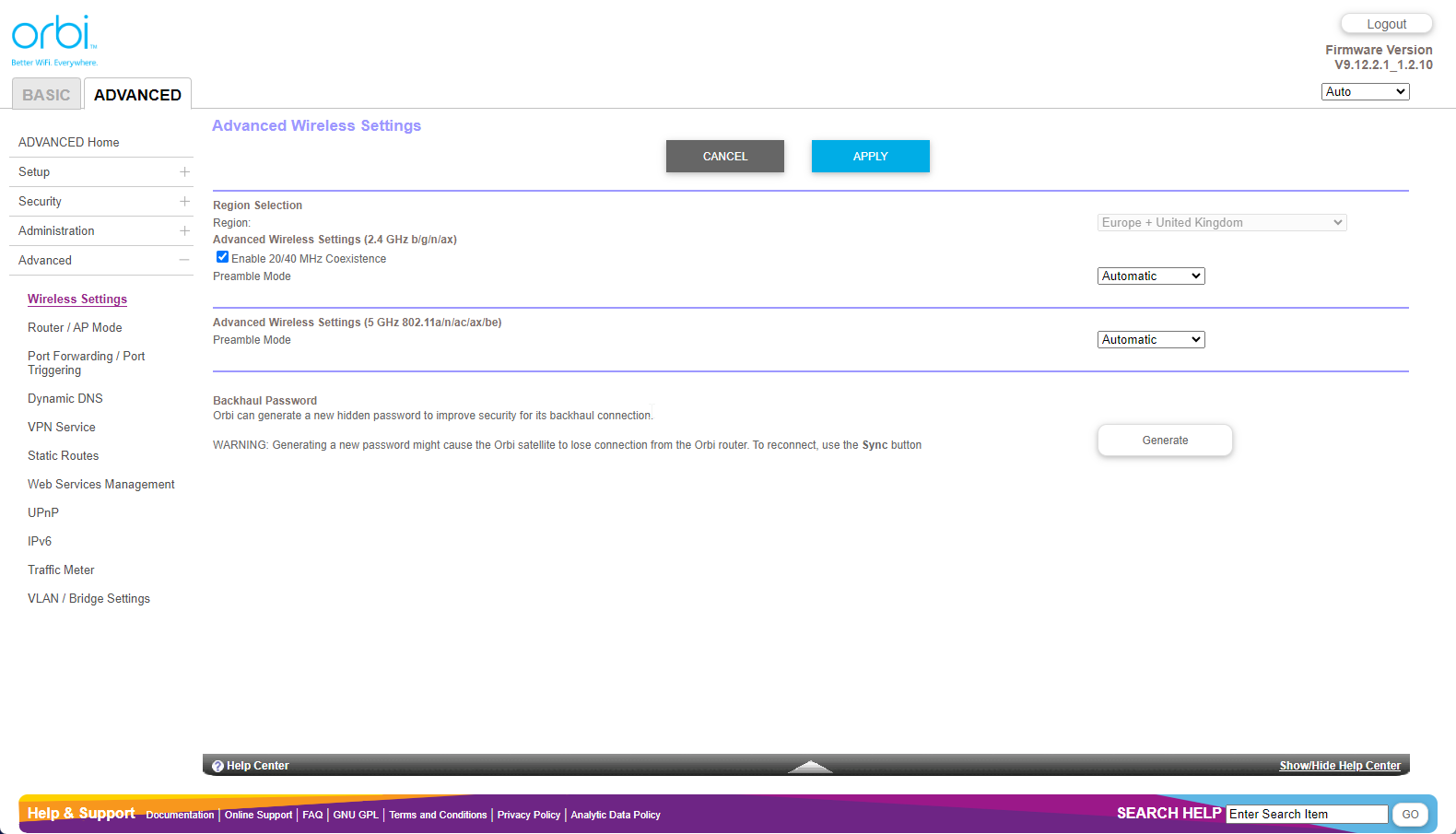Log out using the Logout button
The image size is (1456, 834).
[1386, 24]
